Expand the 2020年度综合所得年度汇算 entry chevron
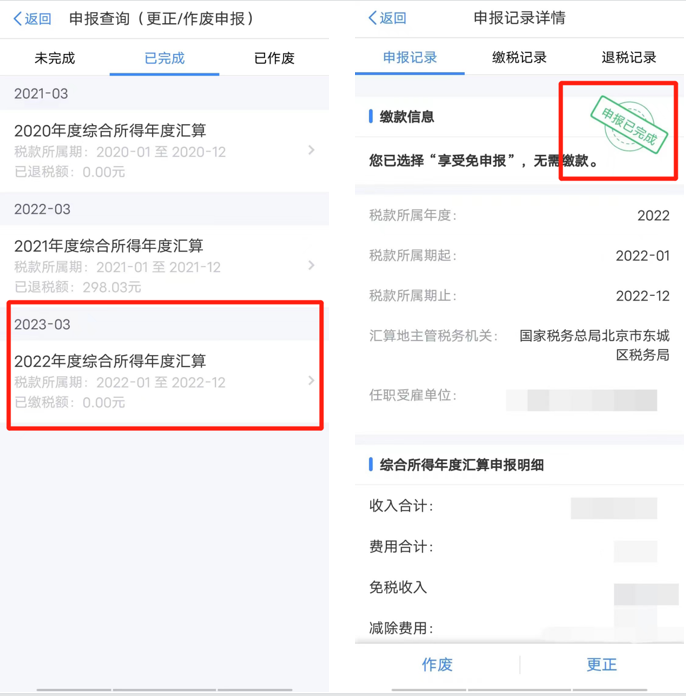Viewport: 686px width, 696px height. [x=311, y=150]
